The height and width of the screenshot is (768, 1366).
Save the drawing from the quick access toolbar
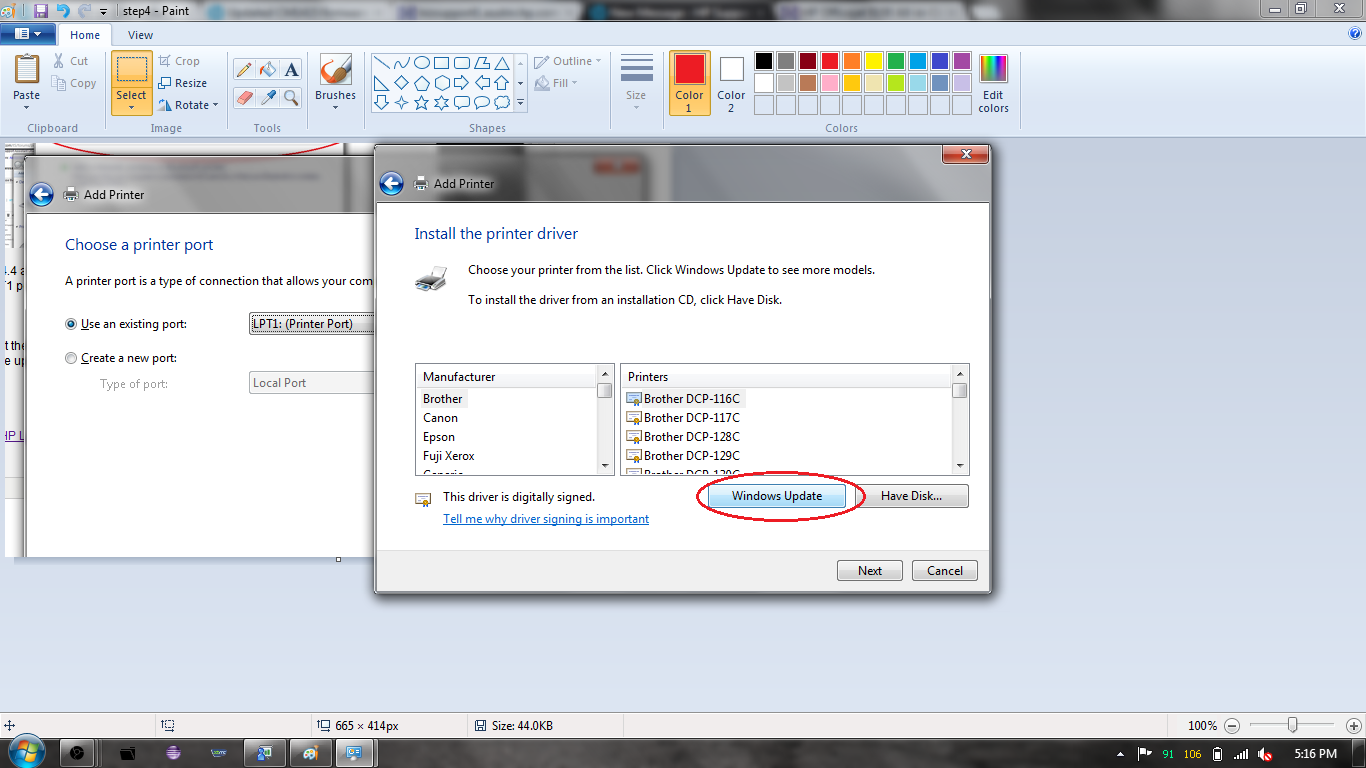(x=41, y=11)
